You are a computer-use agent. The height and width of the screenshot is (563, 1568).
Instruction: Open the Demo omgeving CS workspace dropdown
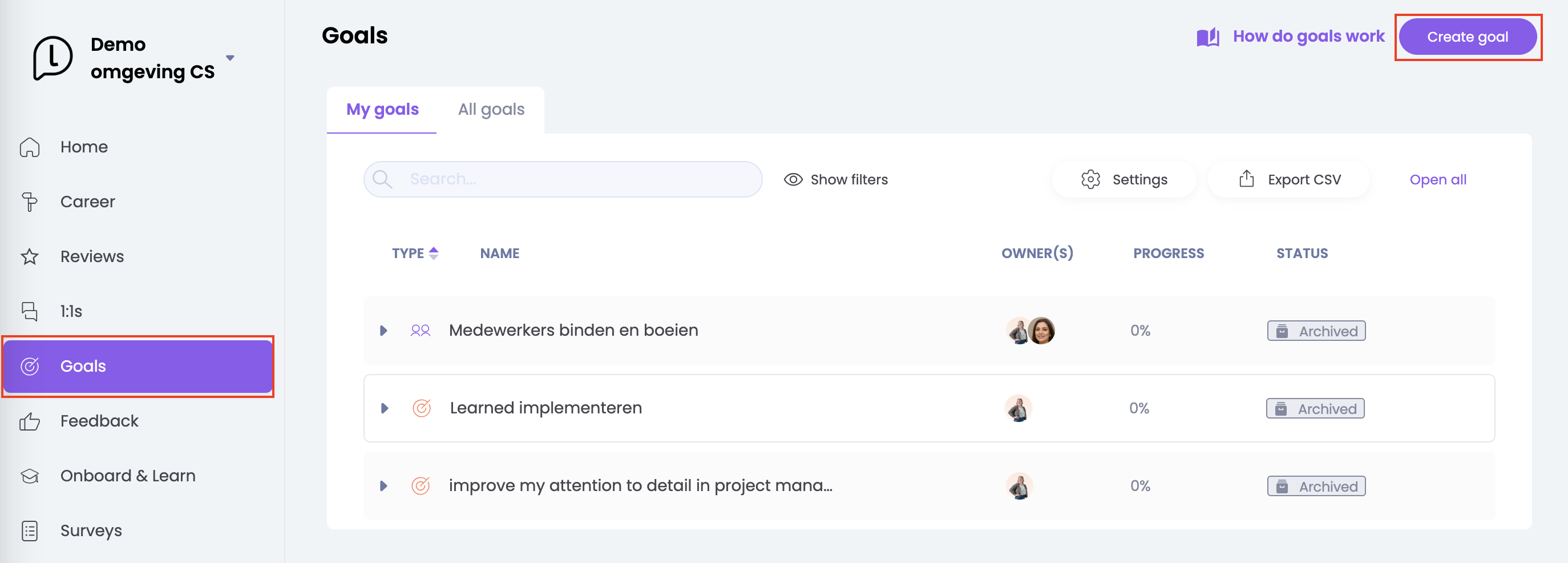point(230,58)
